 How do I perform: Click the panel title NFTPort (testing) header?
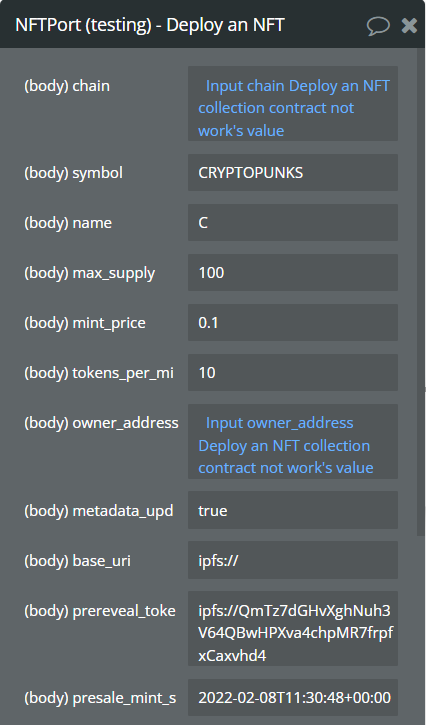pos(150,25)
